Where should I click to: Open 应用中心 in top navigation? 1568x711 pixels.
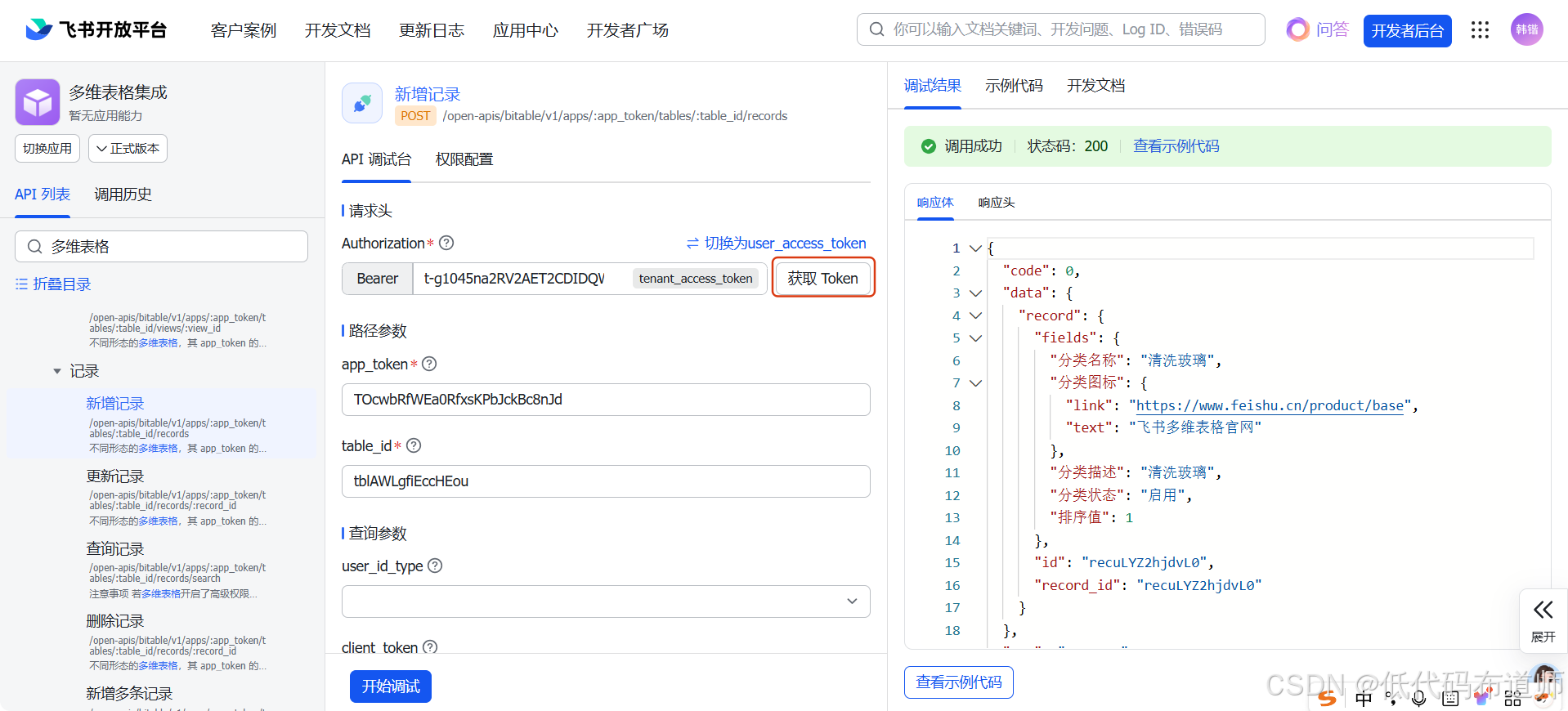tap(526, 30)
